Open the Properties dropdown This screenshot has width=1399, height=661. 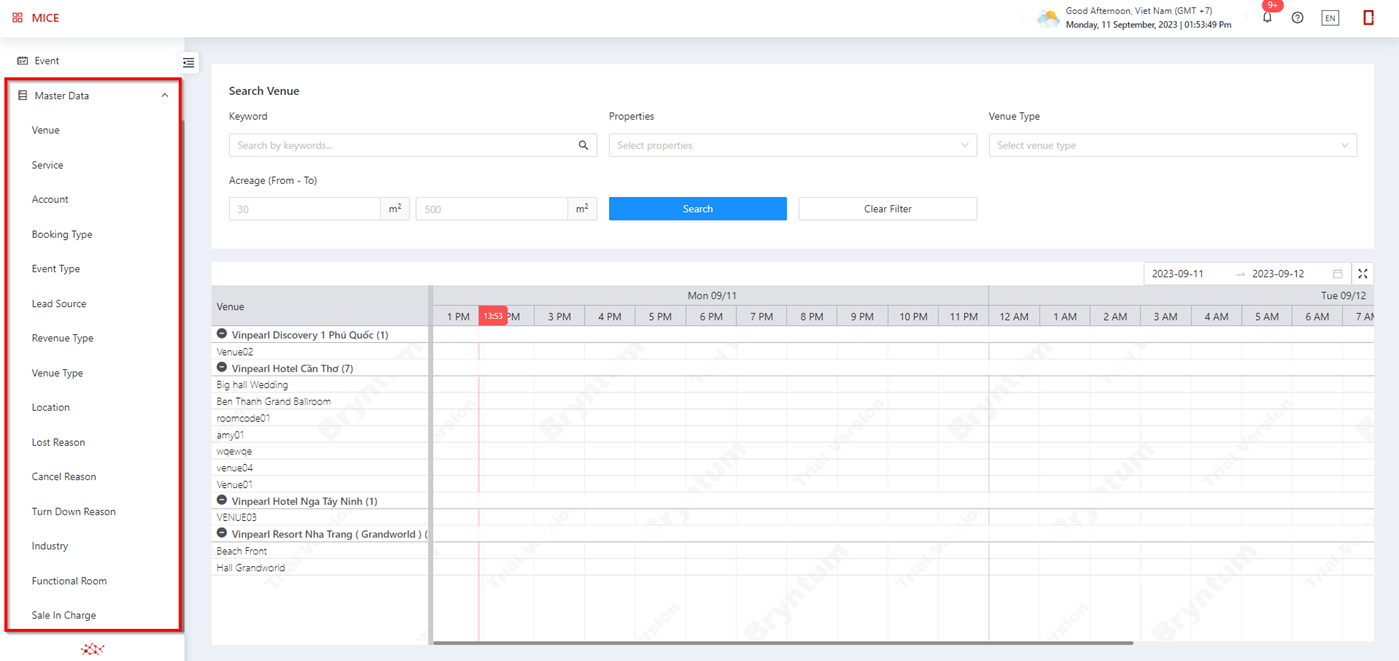792,146
